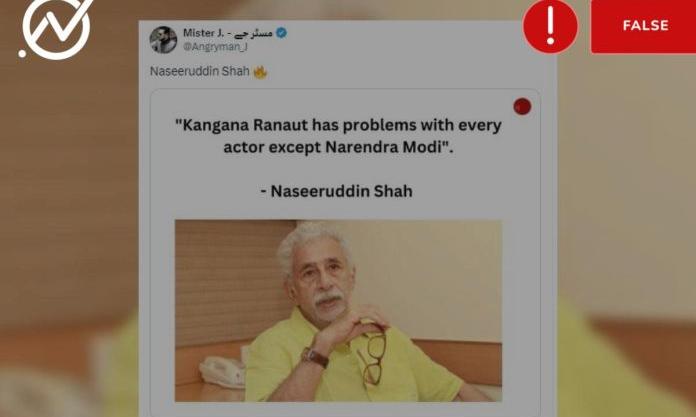Open the photo inside the quoted card
Screen dimensions: 696x417
tap(338, 311)
